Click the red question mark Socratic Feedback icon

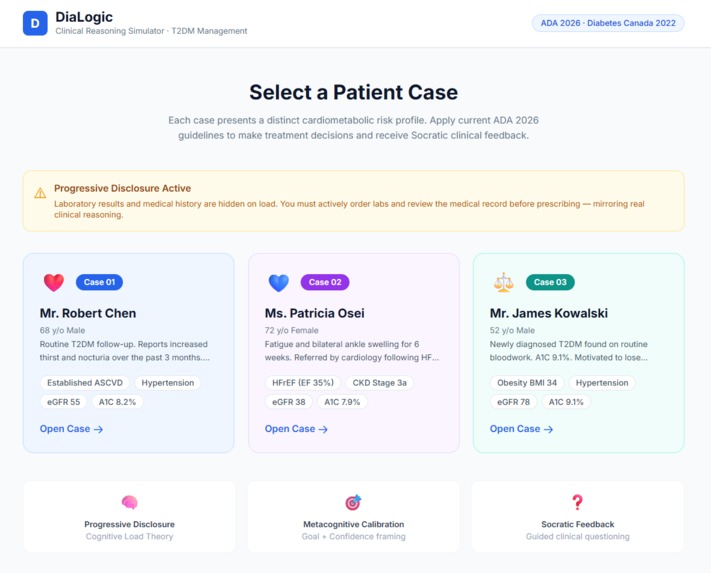click(577, 502)
